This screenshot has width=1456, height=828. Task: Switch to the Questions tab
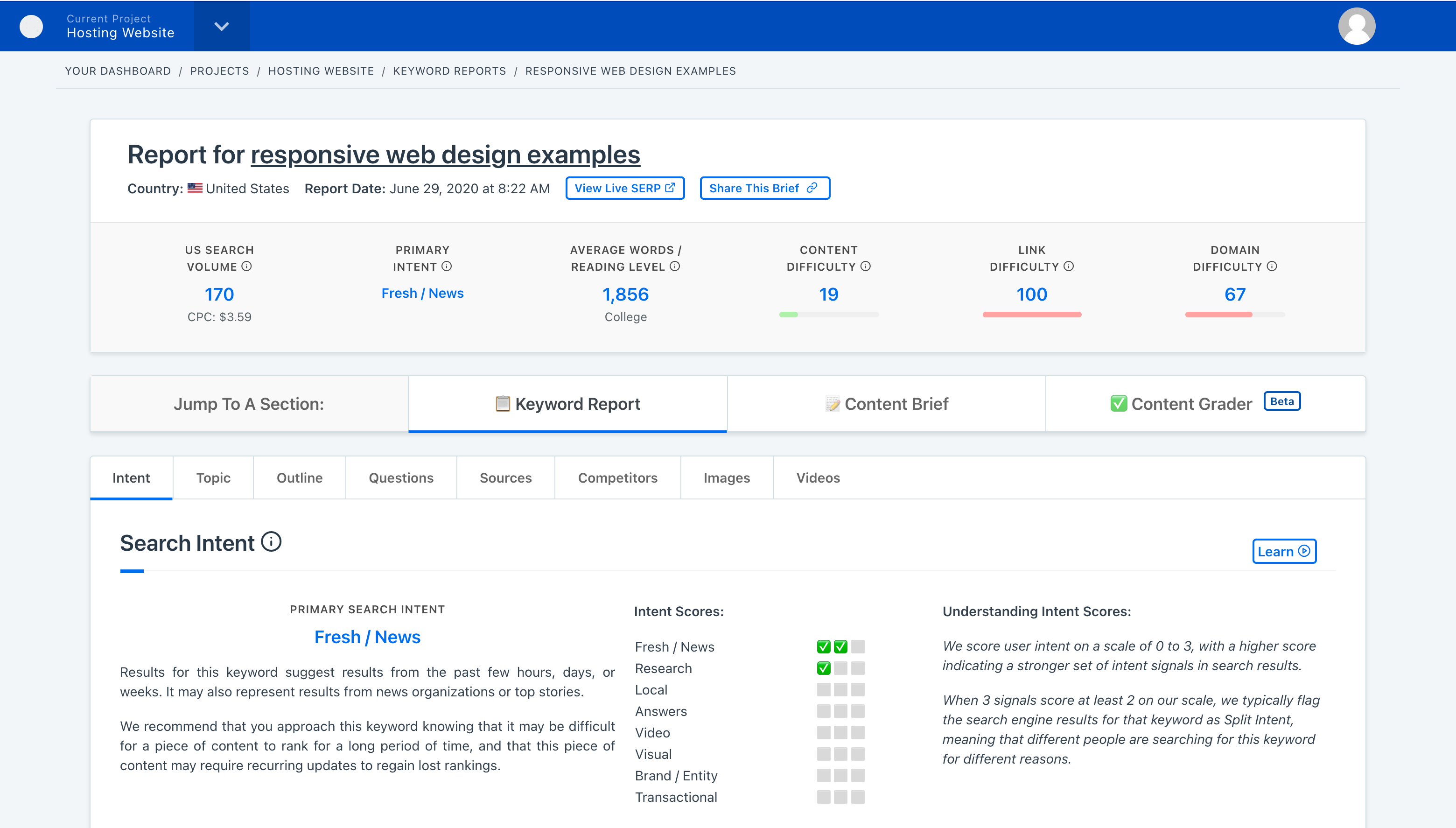401,478
